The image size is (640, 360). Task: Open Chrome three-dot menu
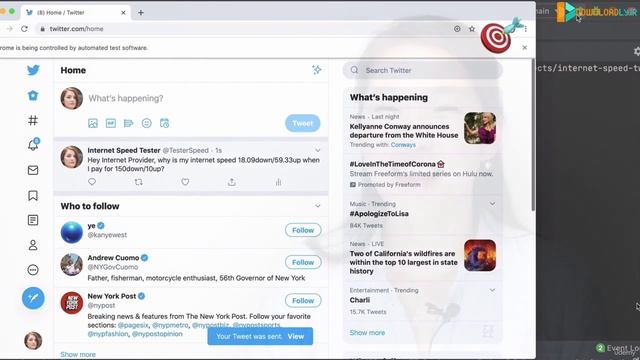click(x=526, y=29)
